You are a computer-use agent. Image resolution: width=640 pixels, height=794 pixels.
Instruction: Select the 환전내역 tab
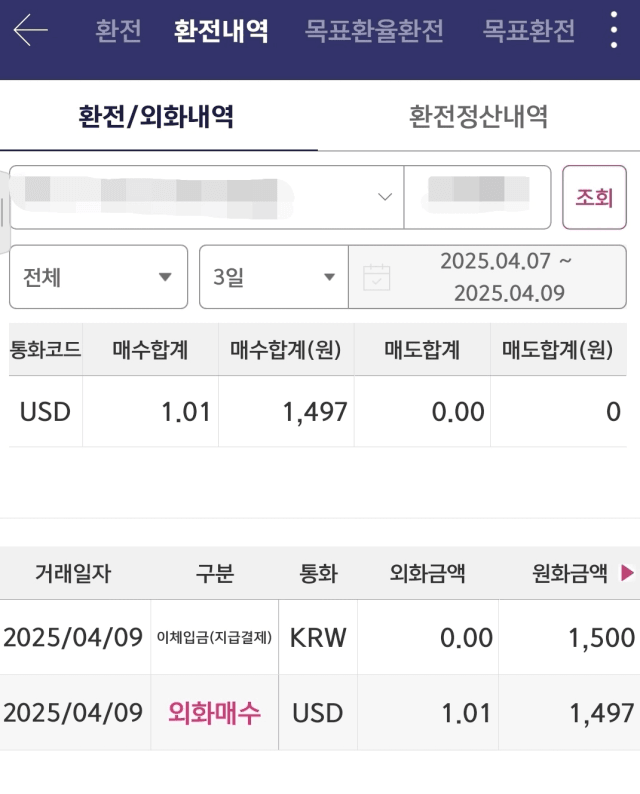[221, 30]
